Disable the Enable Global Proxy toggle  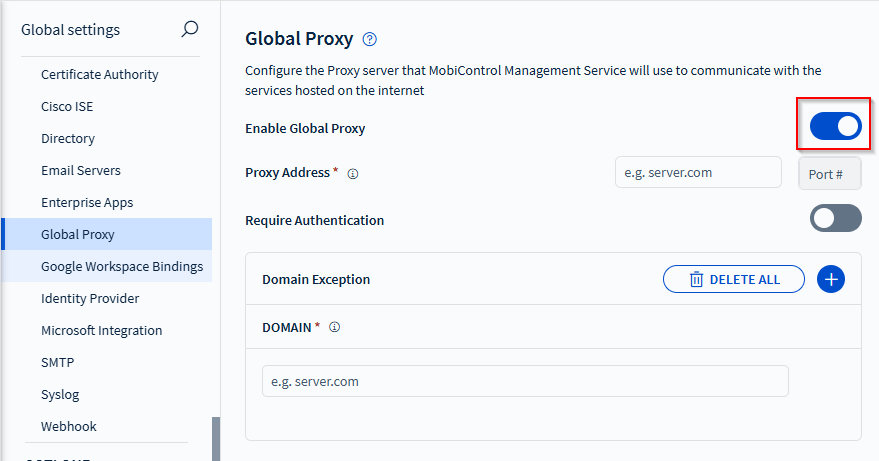[835, 125]
